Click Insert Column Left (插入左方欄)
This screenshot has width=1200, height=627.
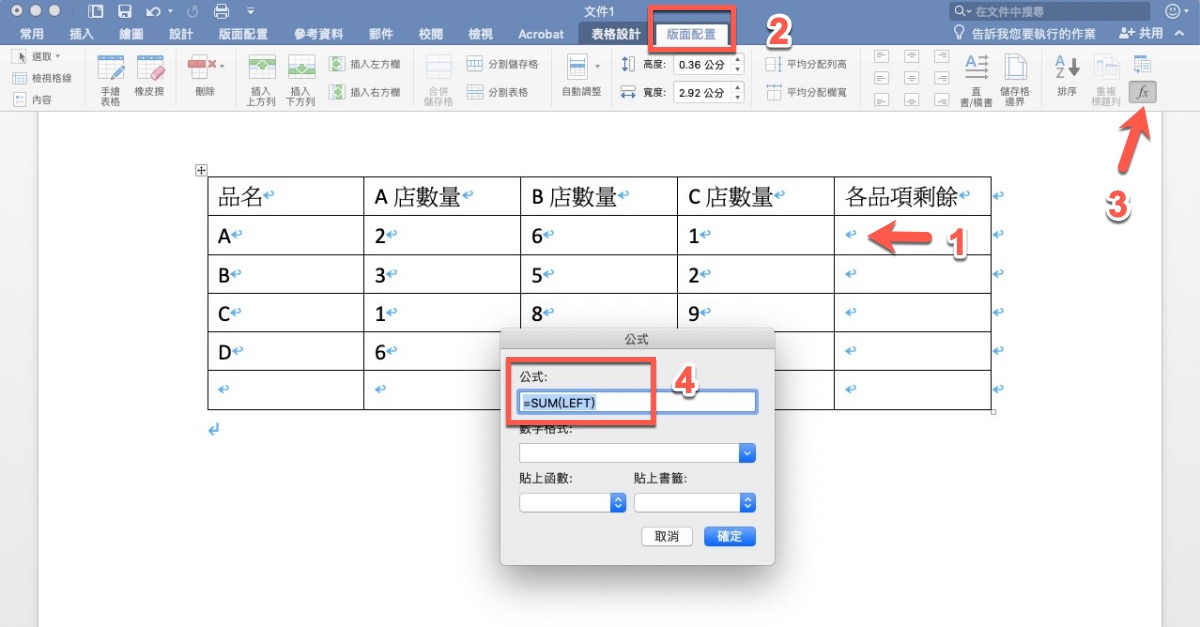coord(364,64)
